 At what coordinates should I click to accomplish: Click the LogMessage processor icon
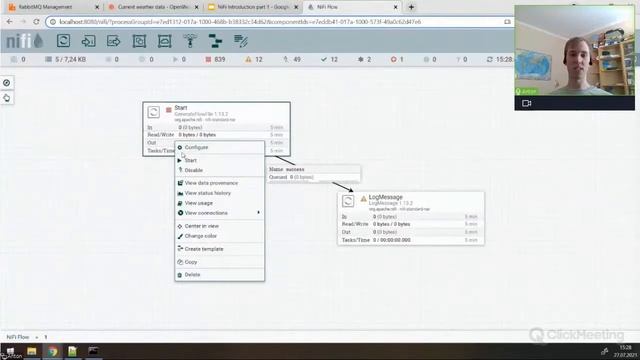pos(348,201)
